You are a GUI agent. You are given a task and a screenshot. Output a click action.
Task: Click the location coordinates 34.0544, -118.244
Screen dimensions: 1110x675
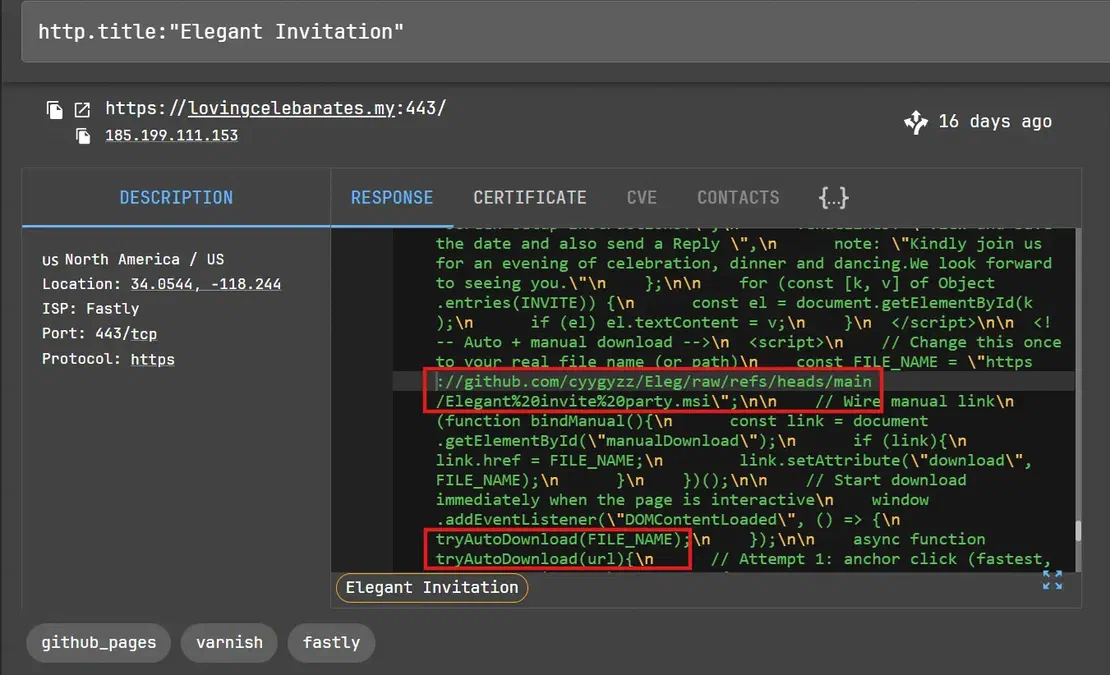[205, 284]
